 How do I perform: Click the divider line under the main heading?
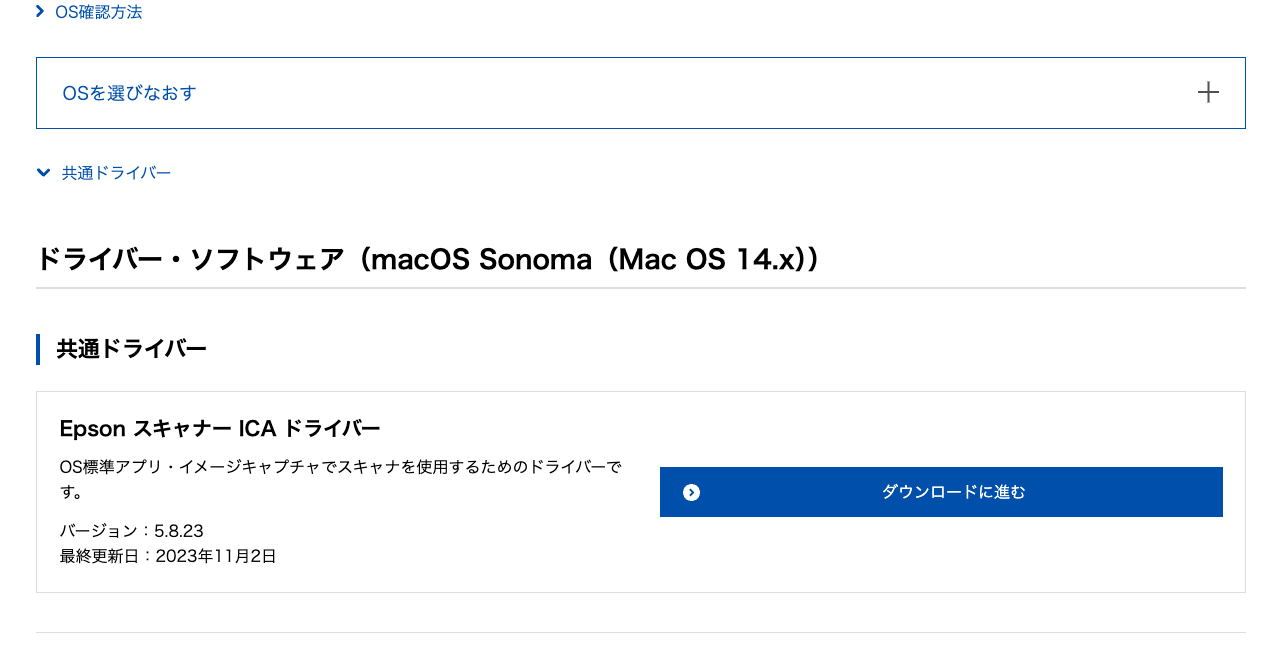point(641,288)
